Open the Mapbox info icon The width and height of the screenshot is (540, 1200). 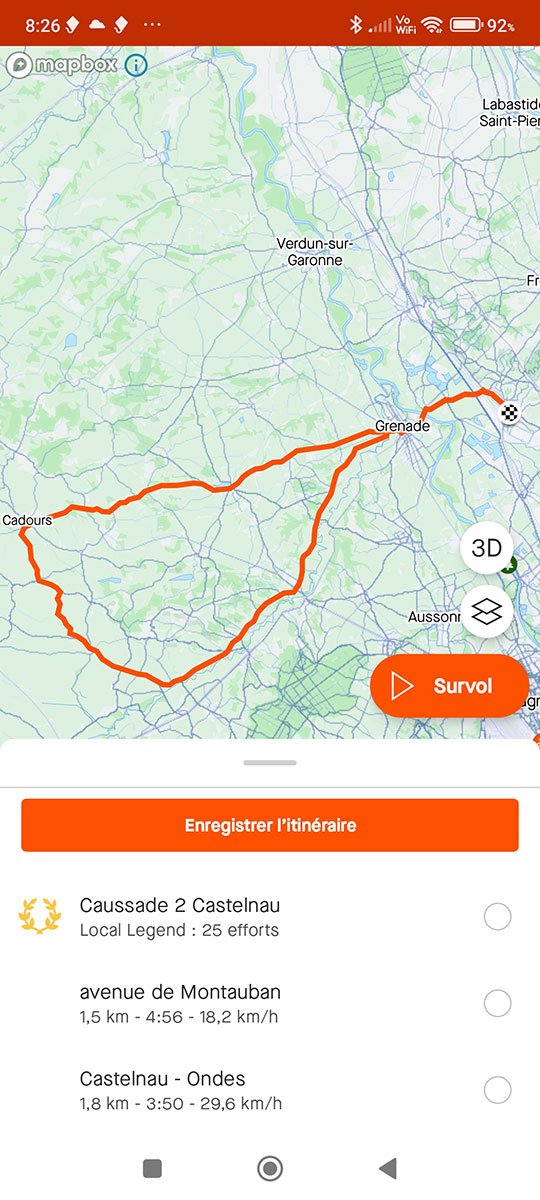click(136, 66)
